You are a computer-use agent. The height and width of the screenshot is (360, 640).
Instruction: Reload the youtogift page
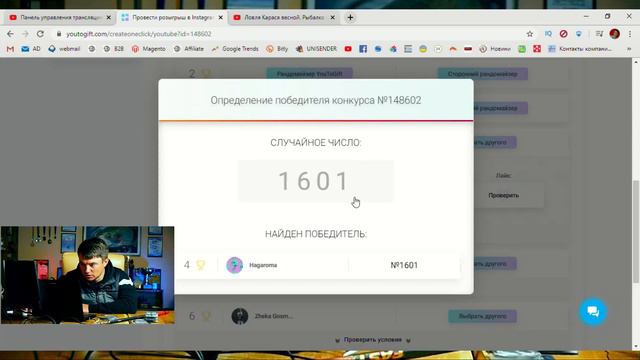pos(40,34)
